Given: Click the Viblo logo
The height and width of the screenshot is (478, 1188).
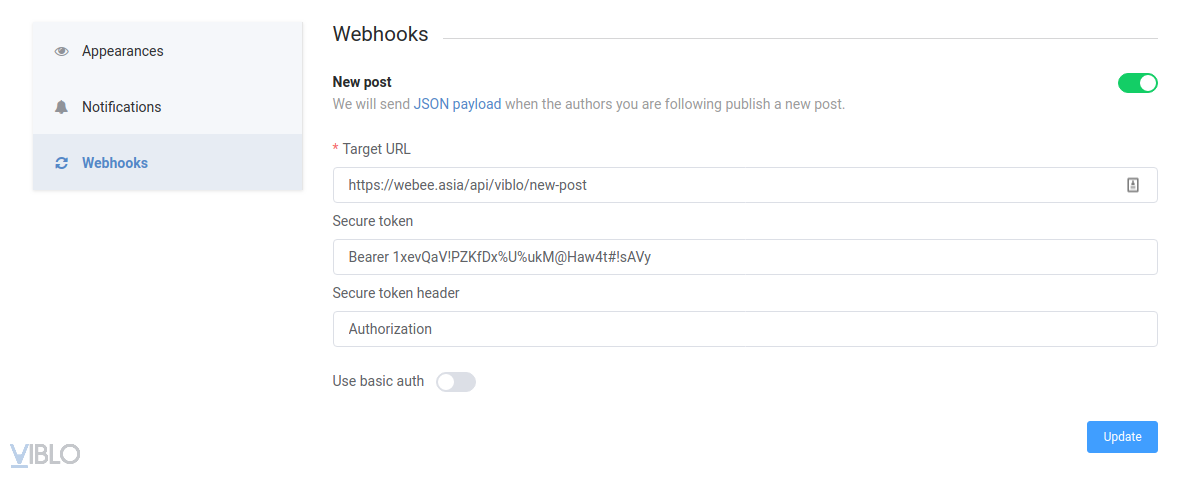Looking at the screenshot, I should click(x=45, y=454).
